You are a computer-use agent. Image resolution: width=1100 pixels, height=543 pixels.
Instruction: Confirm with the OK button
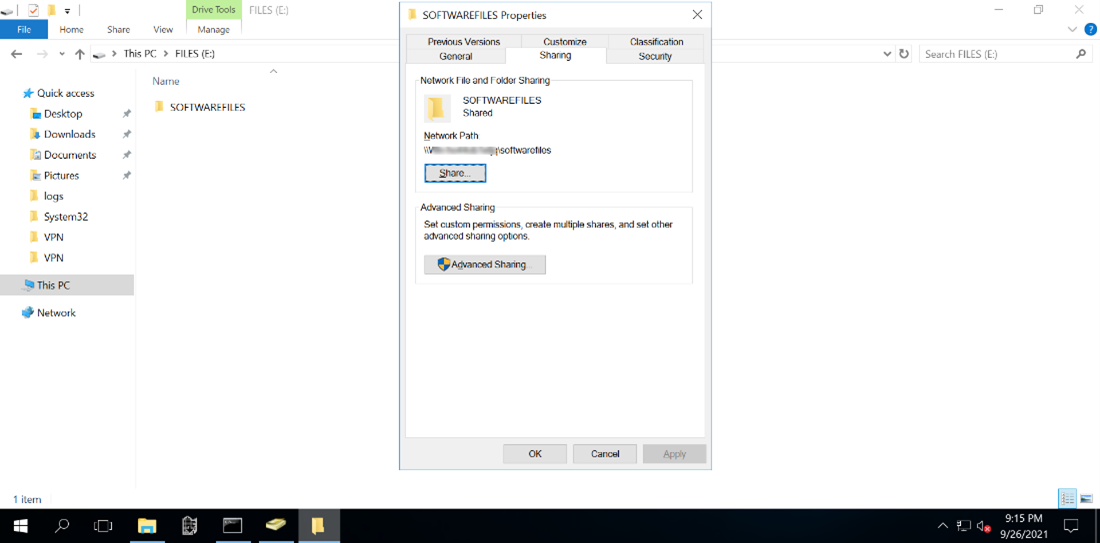[x=535, y=454]
